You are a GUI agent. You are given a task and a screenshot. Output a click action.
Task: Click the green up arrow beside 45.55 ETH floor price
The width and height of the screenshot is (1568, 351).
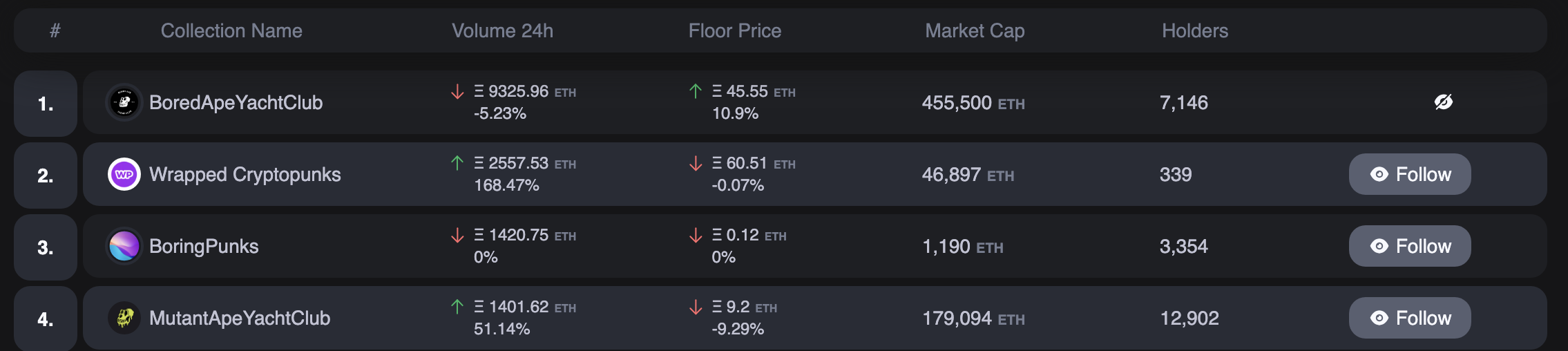(x=696, y=91)
